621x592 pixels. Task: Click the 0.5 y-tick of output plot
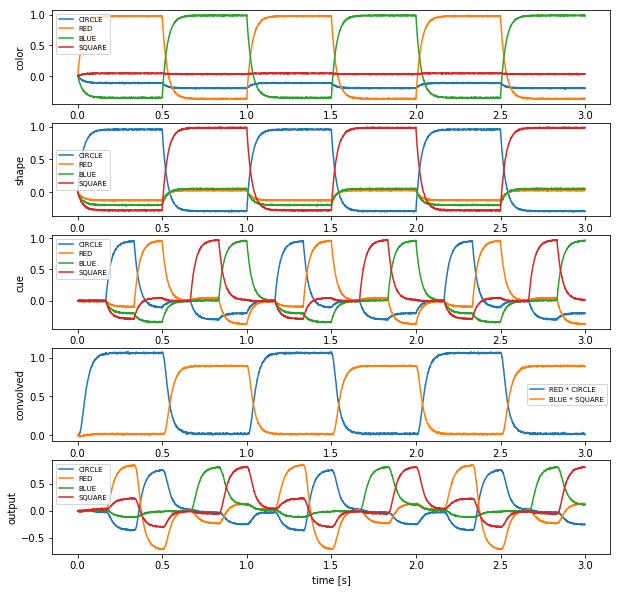point(38,485)
